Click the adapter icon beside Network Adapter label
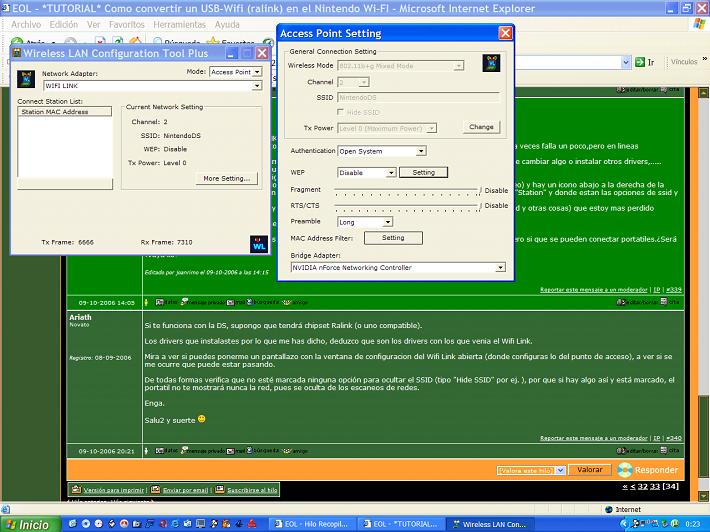 (x=26, y=79)
